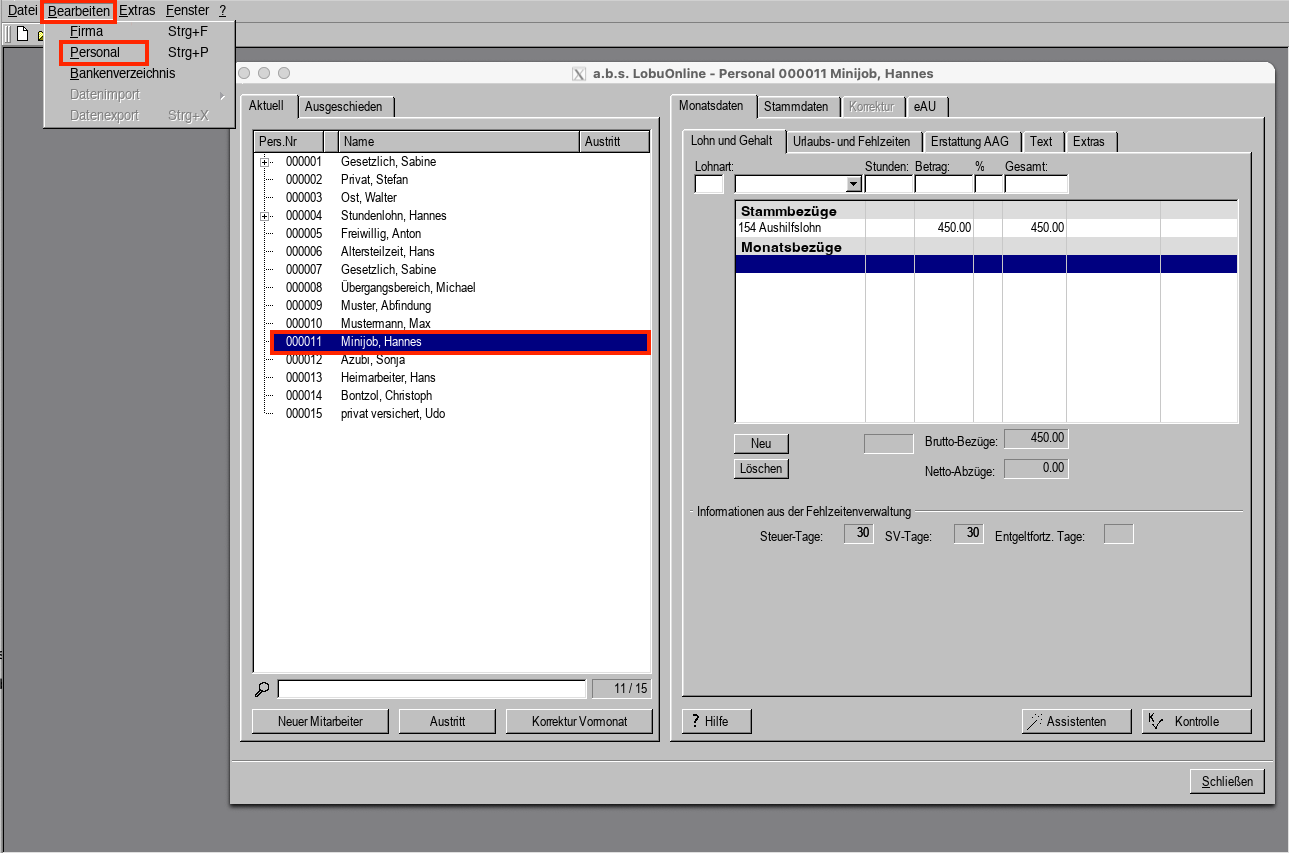Image resolution: width=1289 pixels, height=853 pixels.
Task: Open the Stammdaten tab
Action: (x=795, y=107)
